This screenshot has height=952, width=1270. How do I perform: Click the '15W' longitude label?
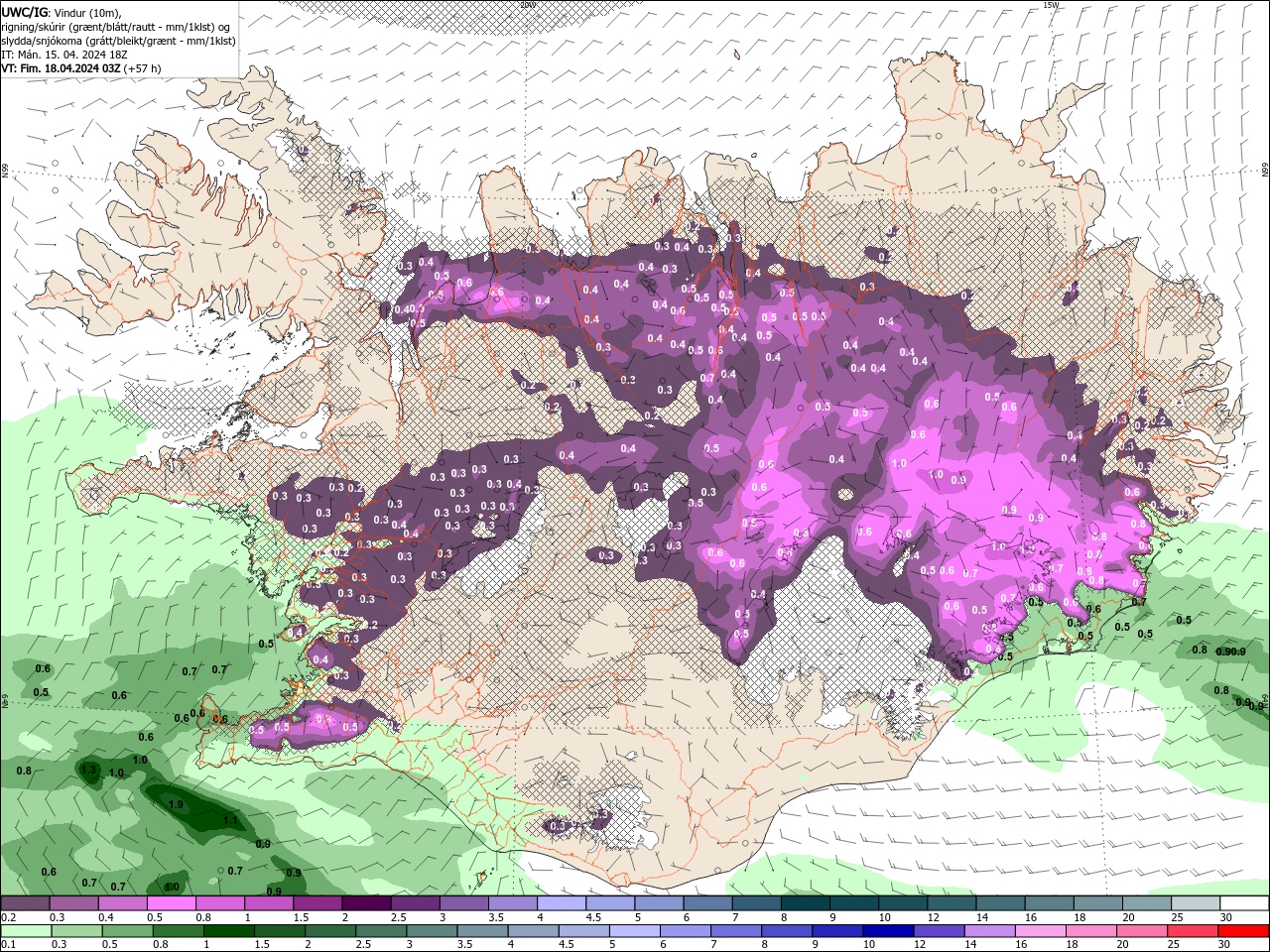pyautogui.click(x=1051, y=5)
